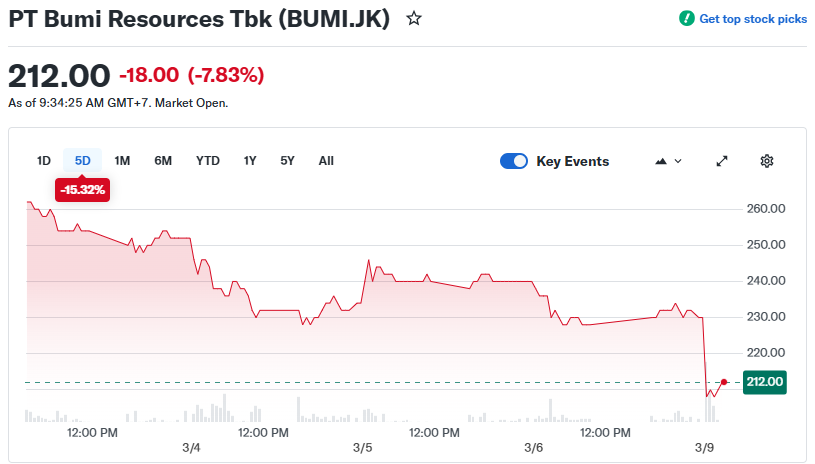Viewport: 815px width, 464px height.
Task: Click the green 212.00 current price label
Action: tap(765, 381)
